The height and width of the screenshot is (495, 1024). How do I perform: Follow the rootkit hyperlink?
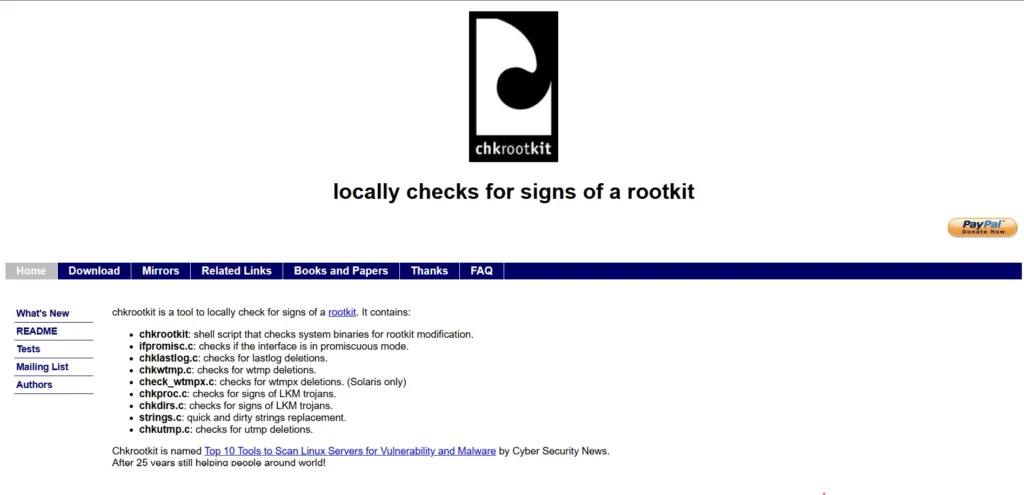coord(342,312)
